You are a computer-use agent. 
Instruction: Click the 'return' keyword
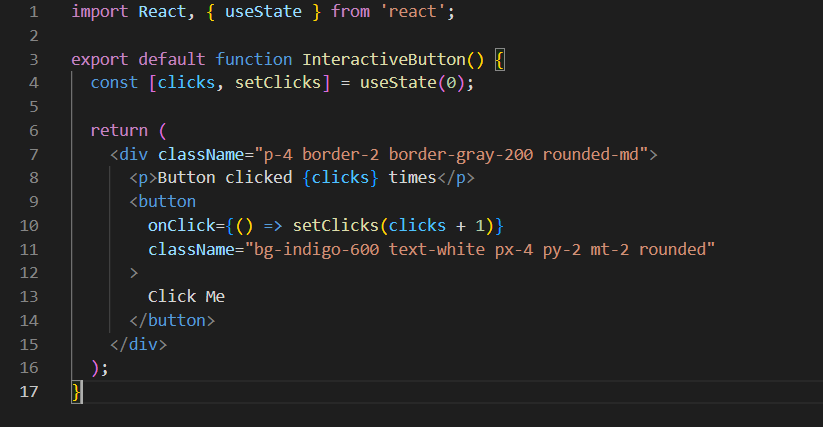click(x=119, y=131)
